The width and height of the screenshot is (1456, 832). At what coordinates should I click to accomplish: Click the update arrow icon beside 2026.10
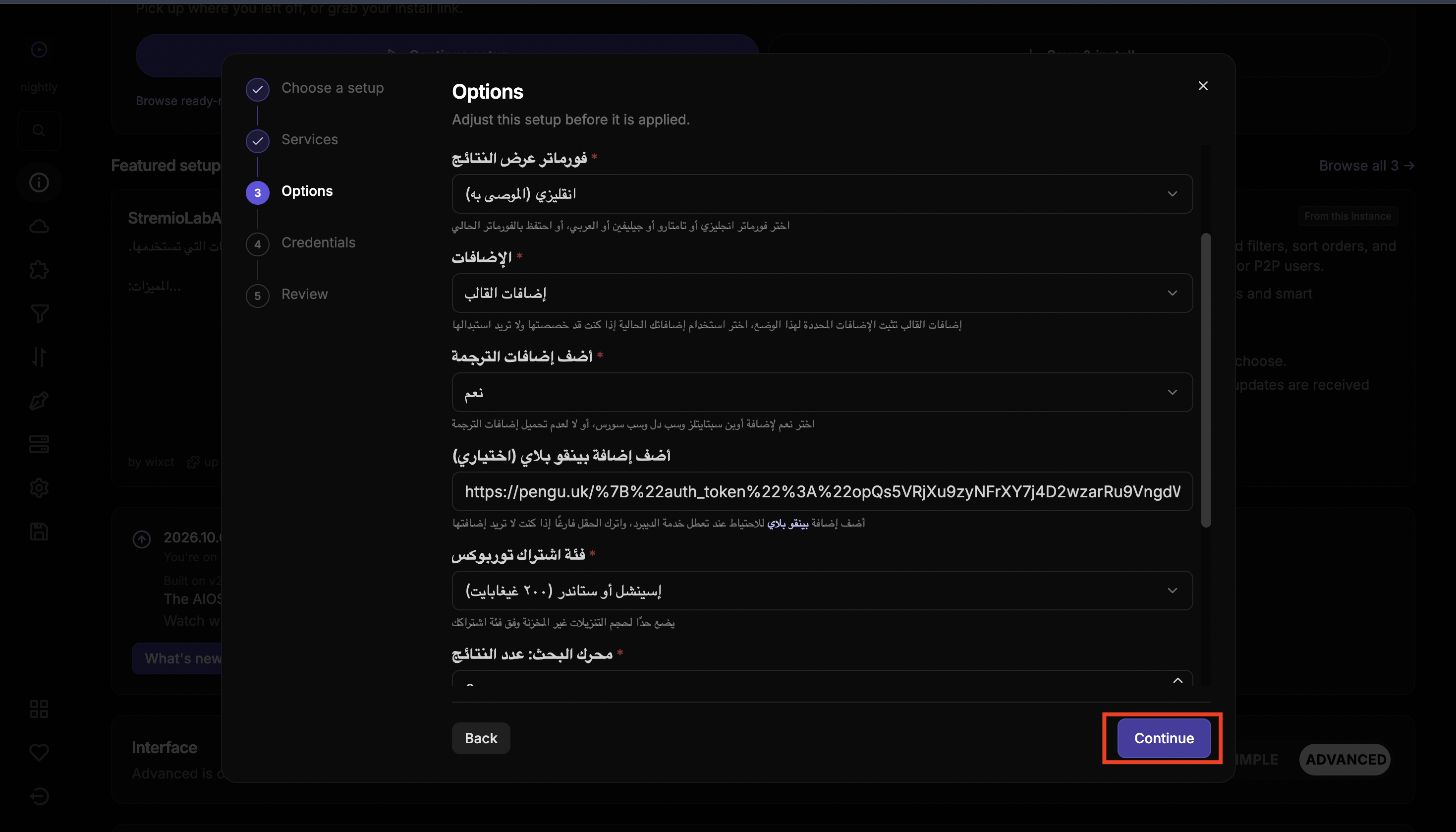click(142, 539)
